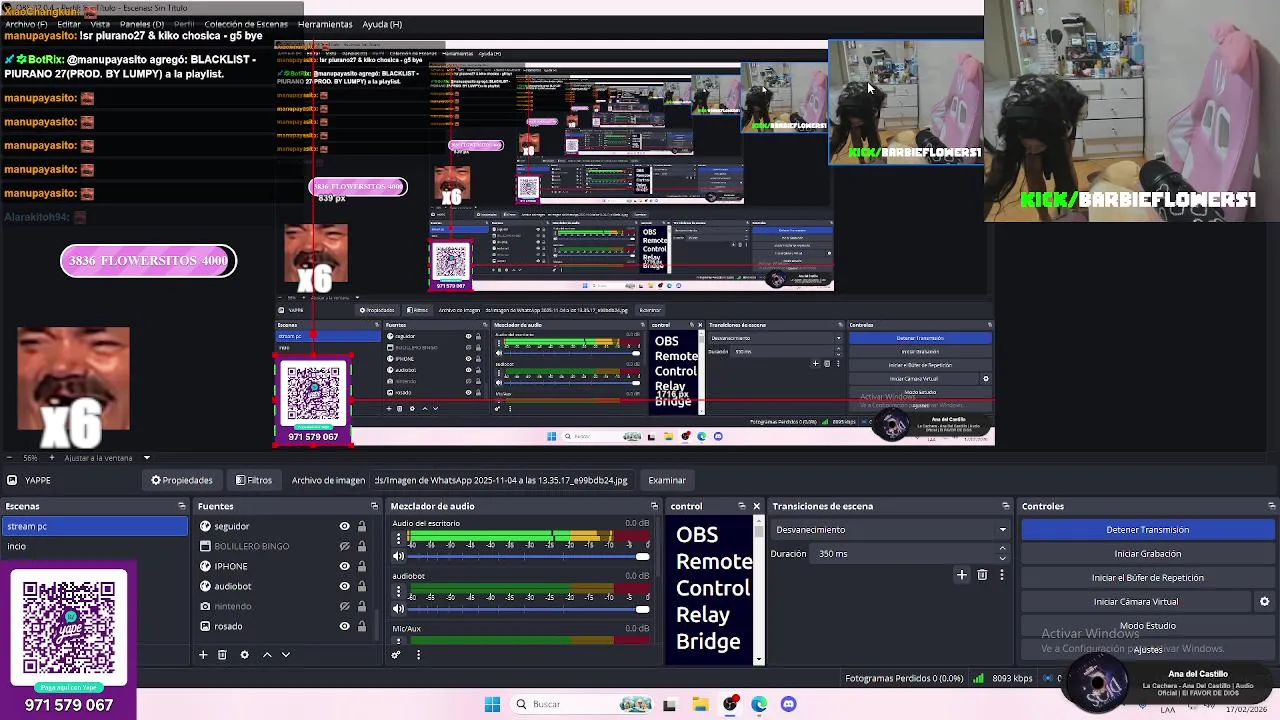Remove selected source with trash icon
Image resolution: width=1280 pixels, height=720 pixels.
[x=222, y=654]
